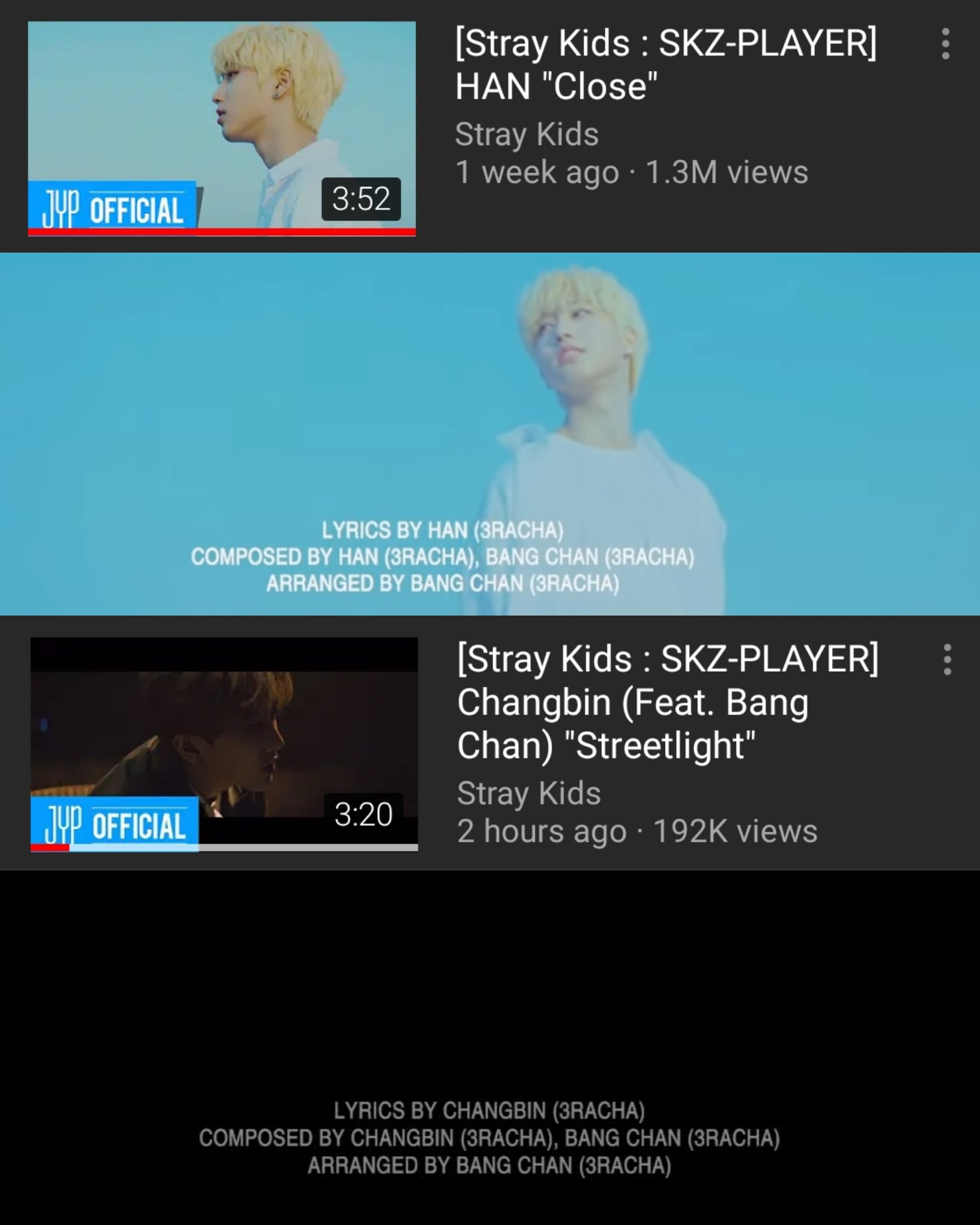
Task: Click the JYP OFFICIAL badge on the Close thumbnail
Action: [112, 206]
